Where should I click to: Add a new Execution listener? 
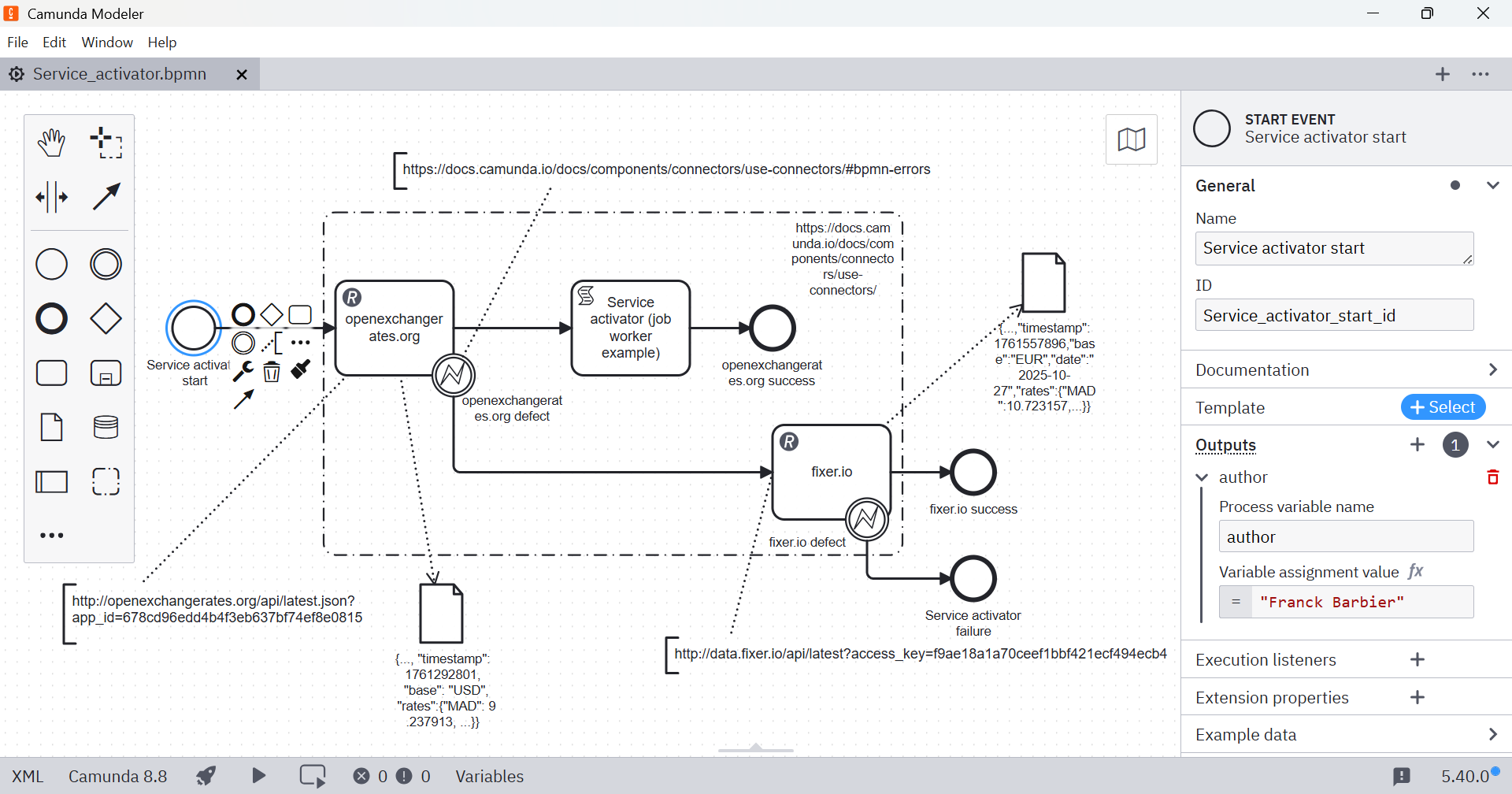pyautogui.click(x=1417, y=659)
